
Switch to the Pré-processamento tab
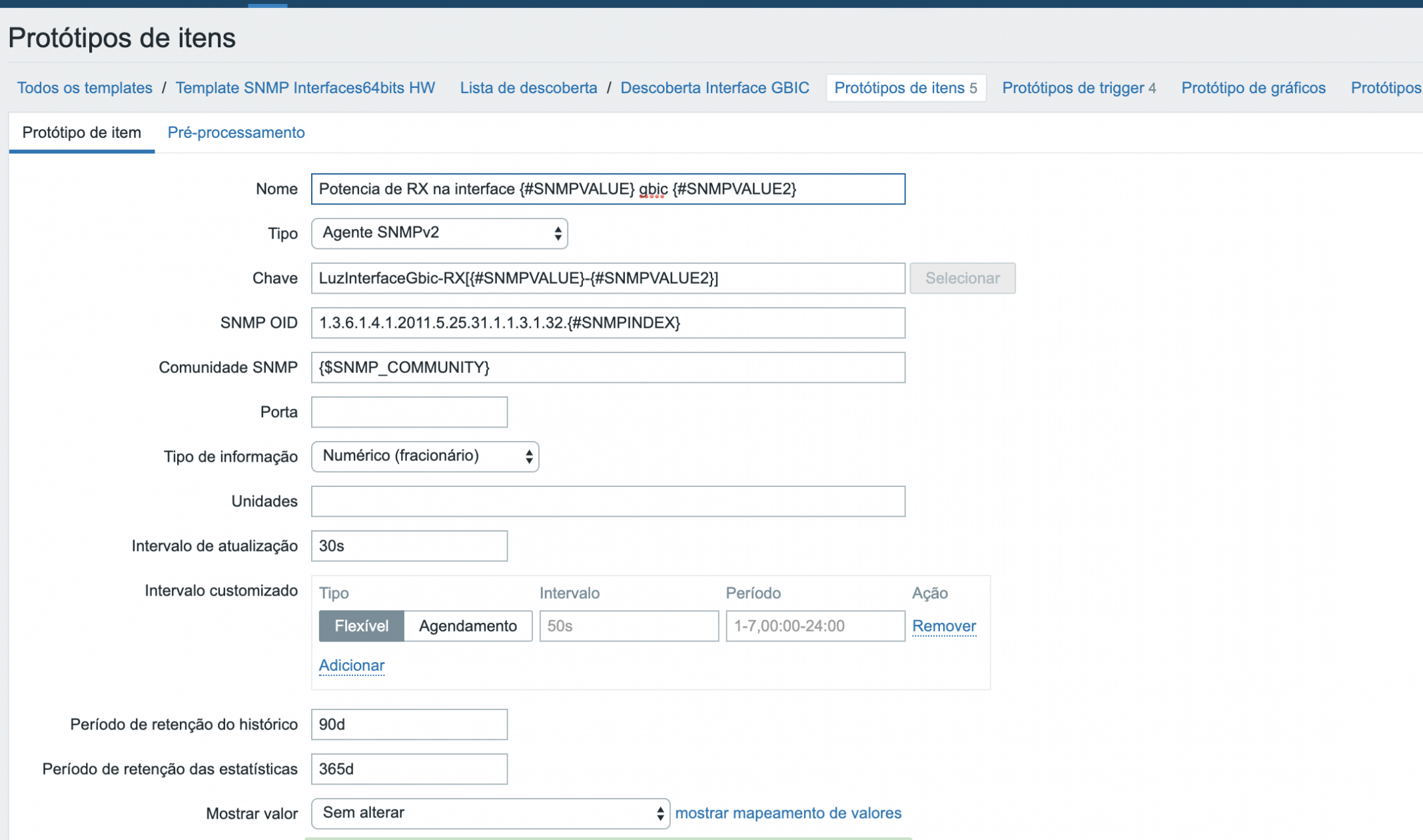[x=236, y=133]
